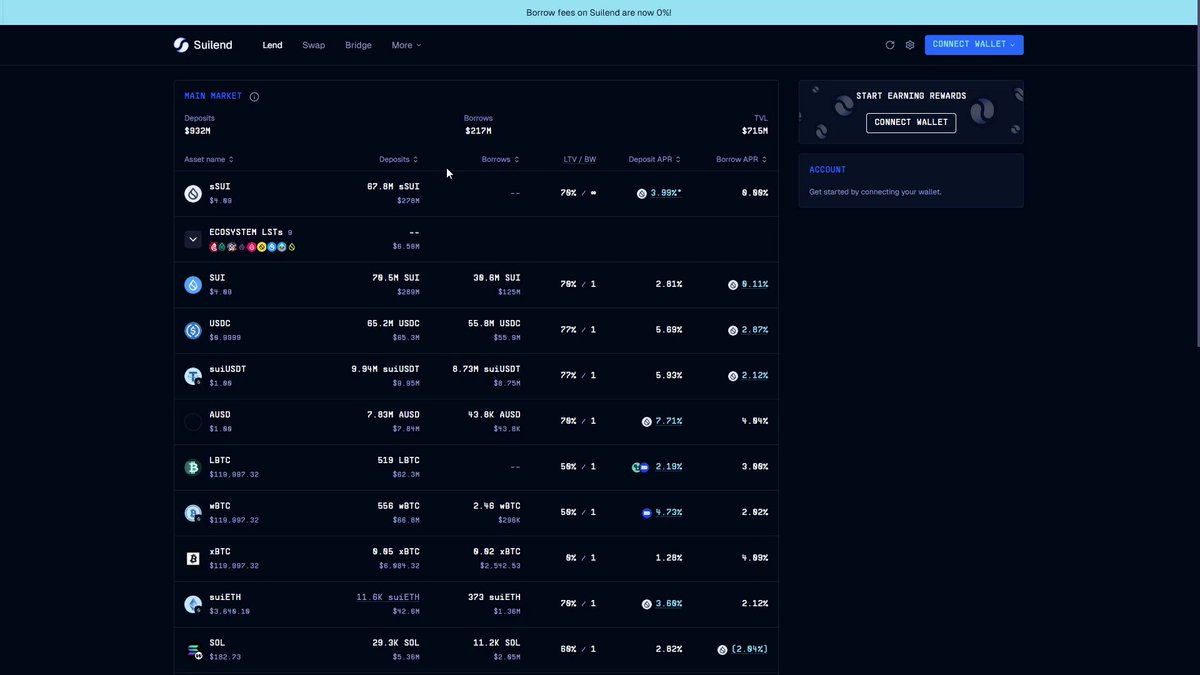This screenshot has width=1200, height=675.
Task: Open the Connect Wallet header dropdown
Action: tap(974, 45)
